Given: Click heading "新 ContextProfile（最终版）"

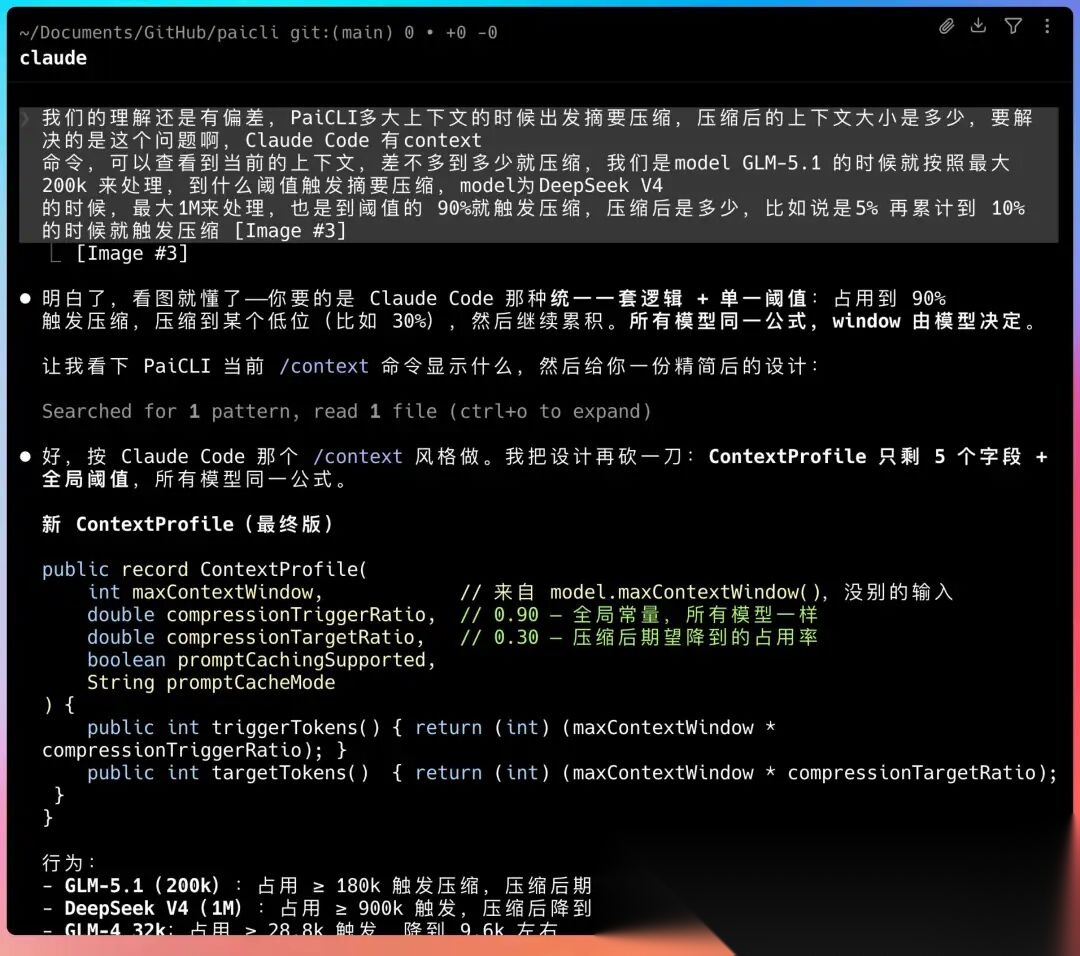Looking at the screenshot, I should [188, 524].
